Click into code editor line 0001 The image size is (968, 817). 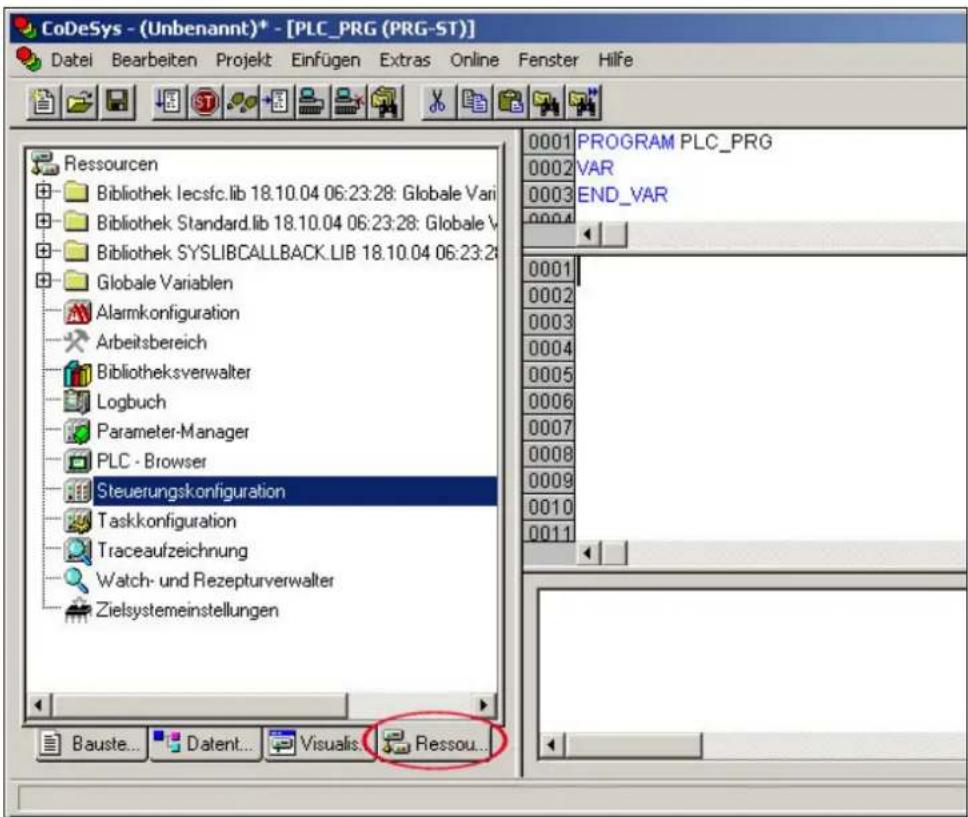click(x=772, y=270)
